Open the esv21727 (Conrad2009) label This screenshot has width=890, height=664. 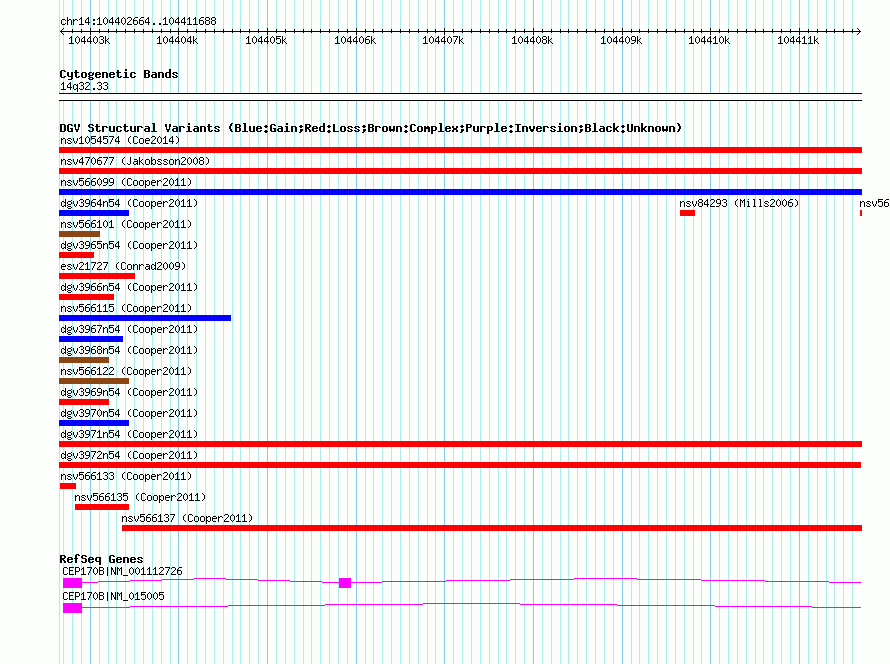point(123,266)
